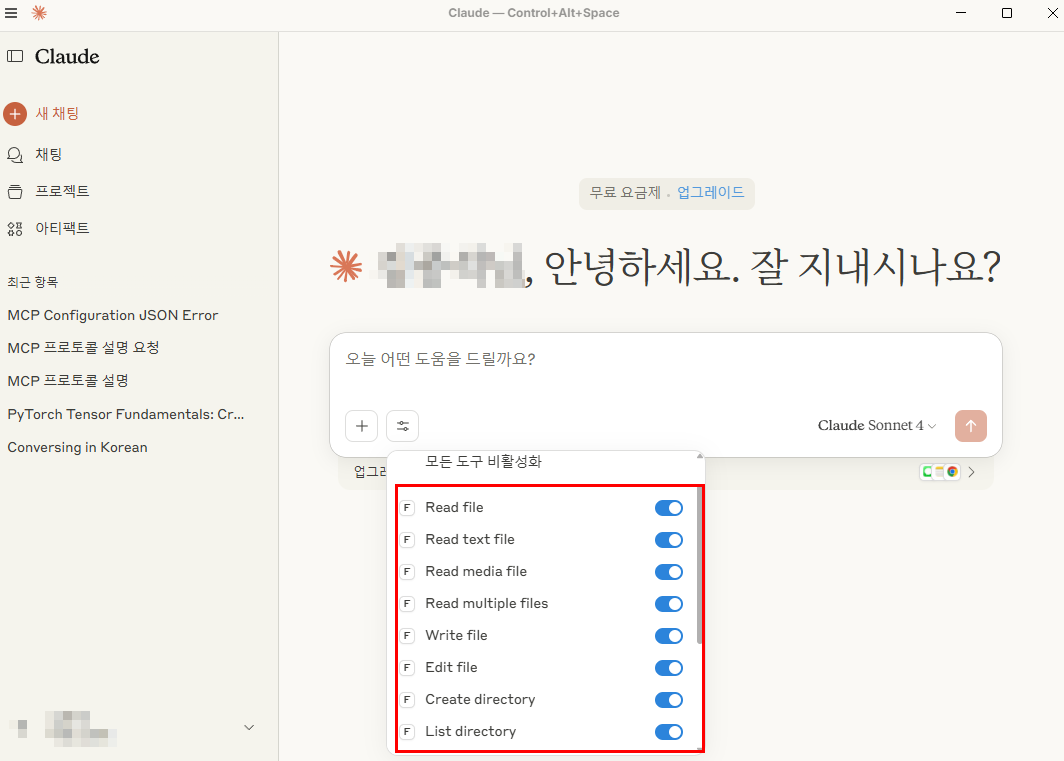Click the tools list scrollbar
Viewport: 1064px width, 761px height.
700,563
